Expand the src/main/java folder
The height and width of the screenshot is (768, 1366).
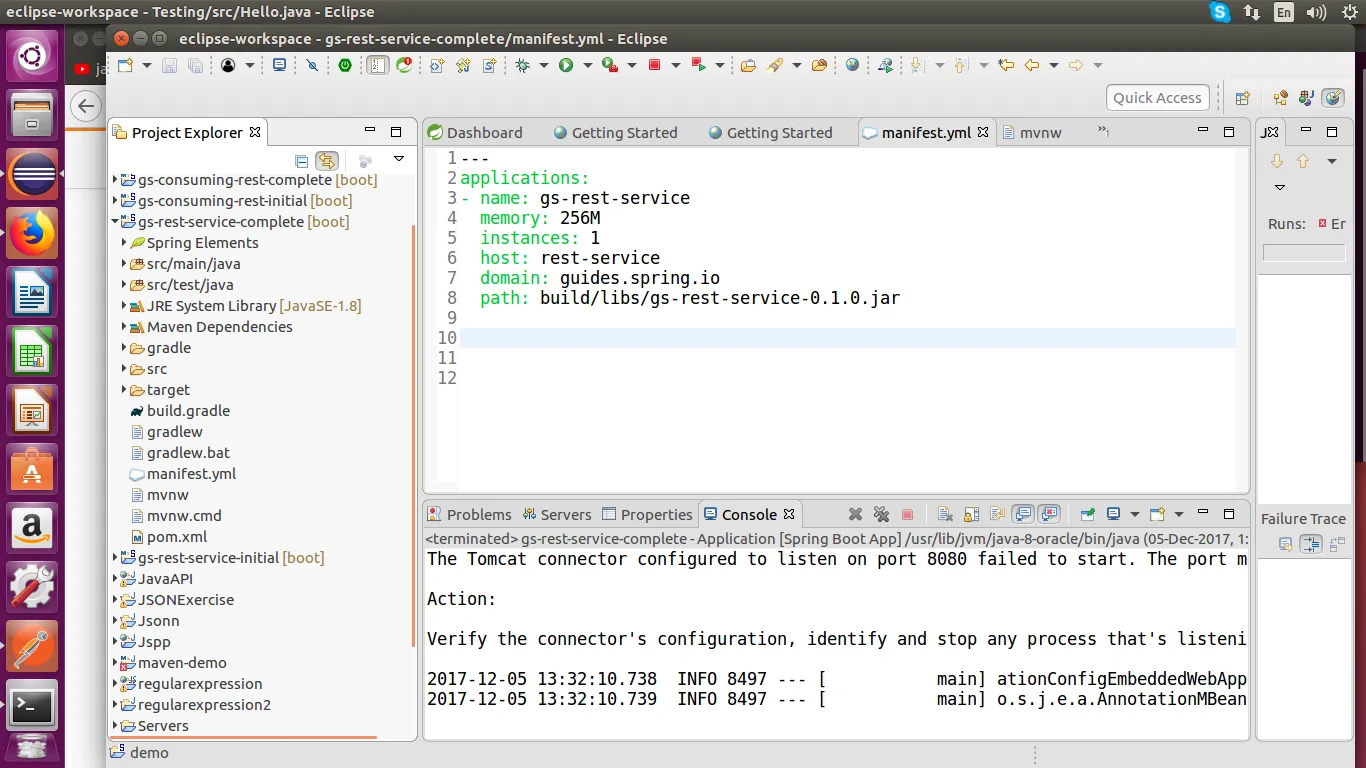pyautogui.click(x=123, y=264)
